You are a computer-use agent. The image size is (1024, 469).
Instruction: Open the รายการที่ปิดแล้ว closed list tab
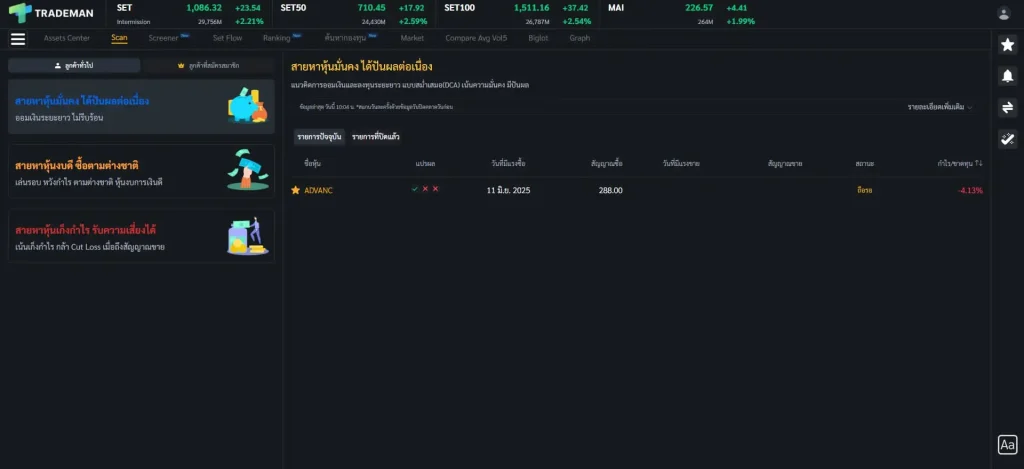[376, 136]
